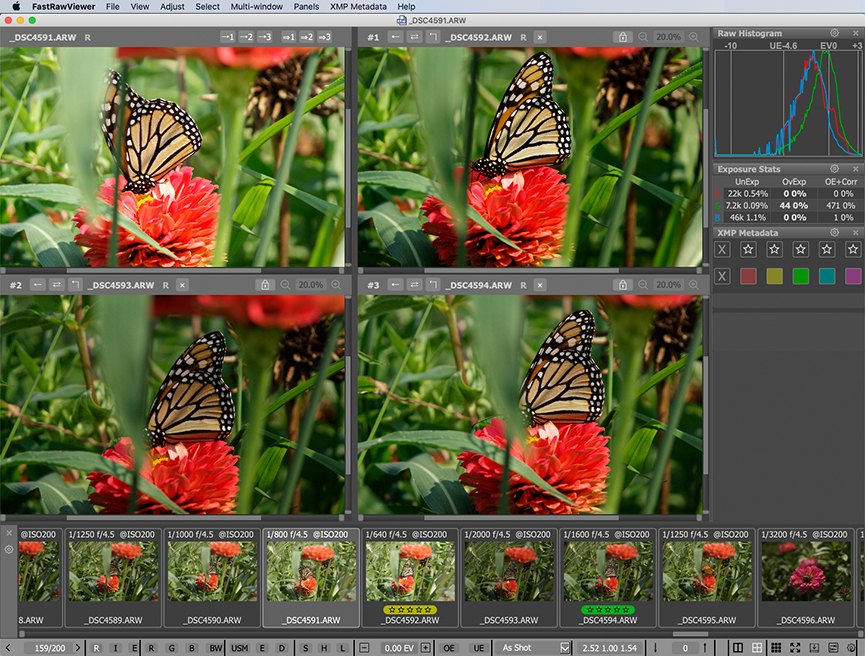The width and height of the screenshot is (865, 656).
Task: Open the XMP Metadata menu
Action: 359,6
